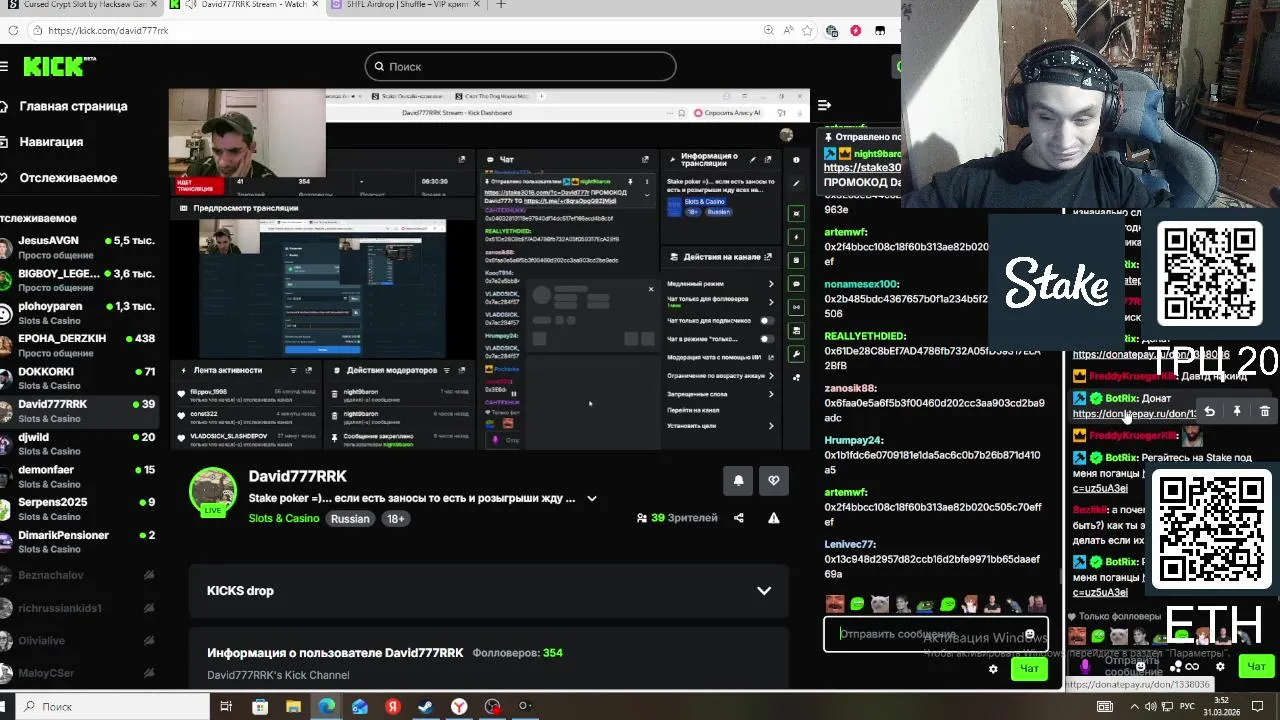Click the notification bell for David777RRK
The height and width of the screenshot is (720, 1280).
[x=738, y=480]
